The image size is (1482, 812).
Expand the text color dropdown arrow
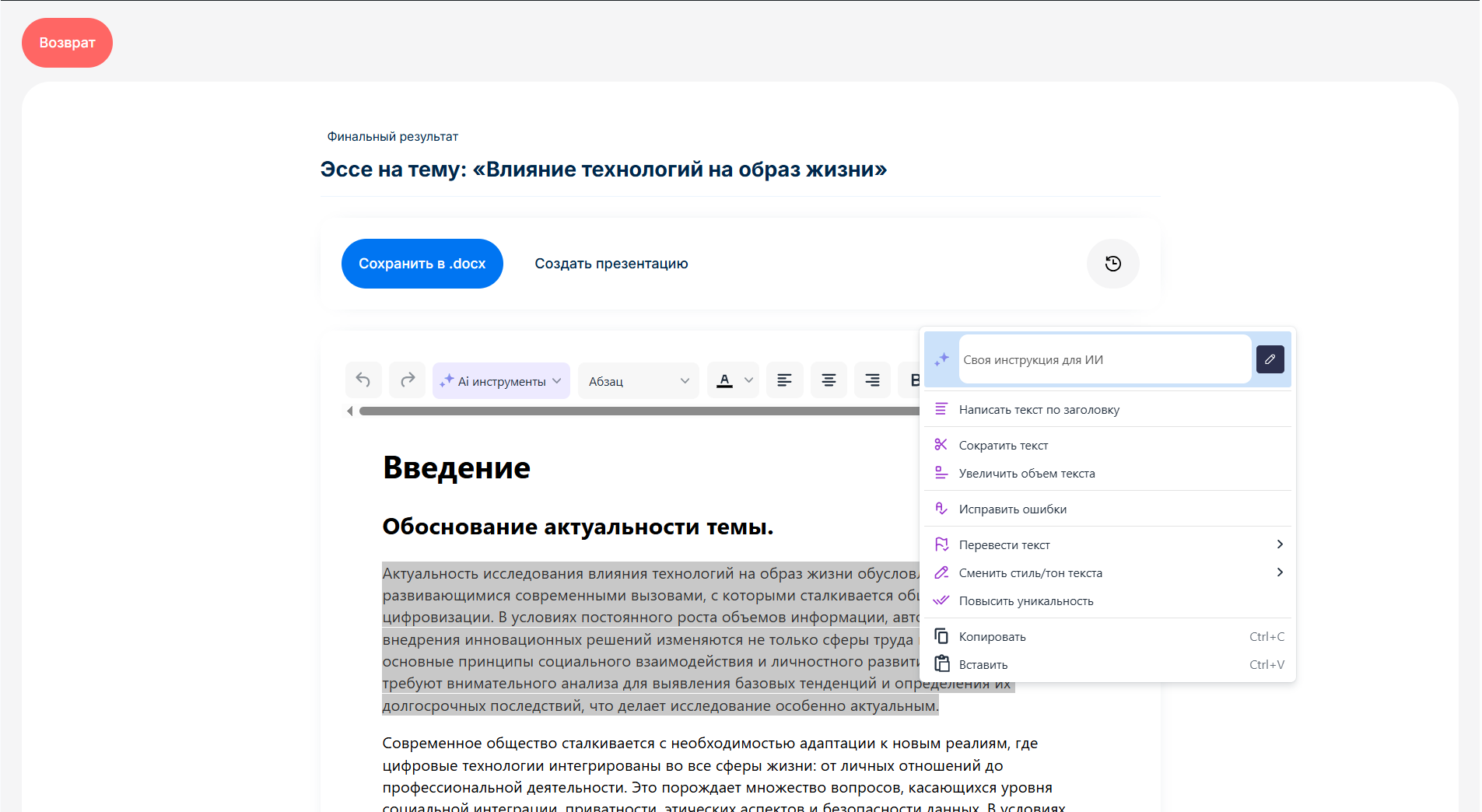(748, 380)
